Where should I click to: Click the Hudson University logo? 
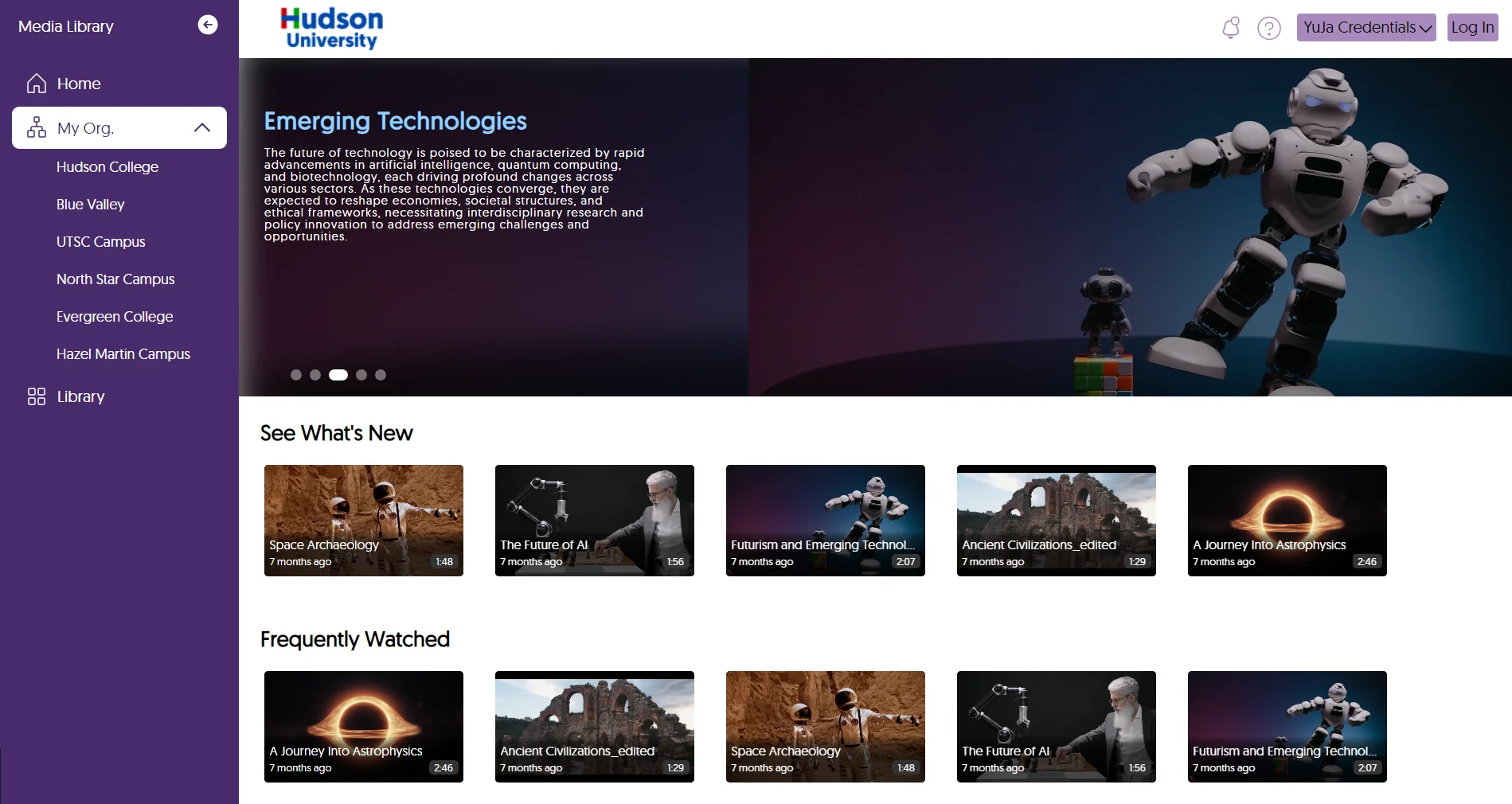(x=330, y=29)
